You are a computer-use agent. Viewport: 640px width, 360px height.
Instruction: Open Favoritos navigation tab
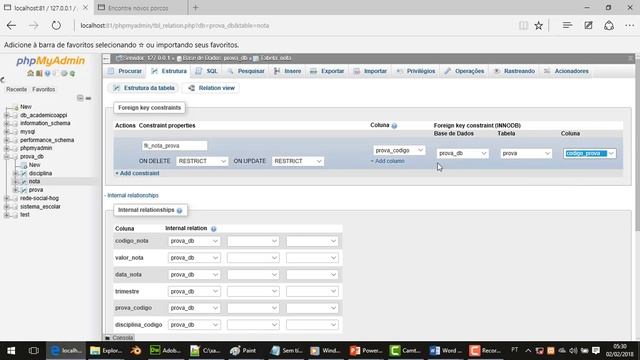(44, 89)
